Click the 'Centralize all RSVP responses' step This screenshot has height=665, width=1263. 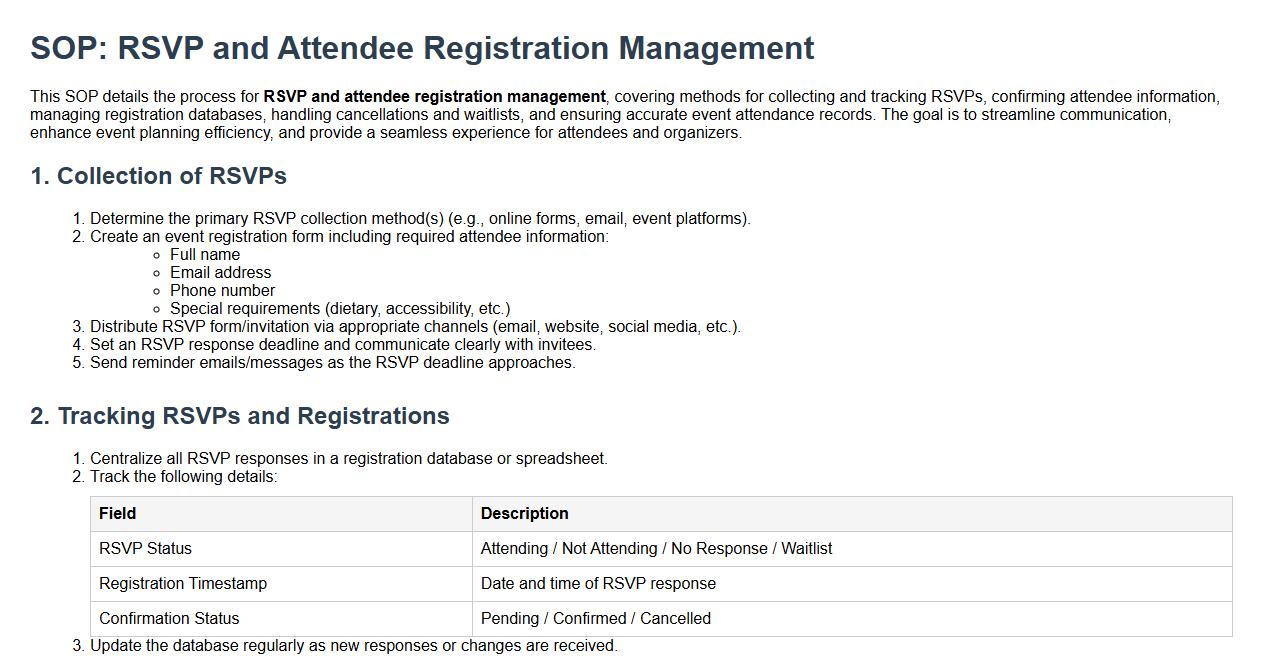tap(348, 459)
